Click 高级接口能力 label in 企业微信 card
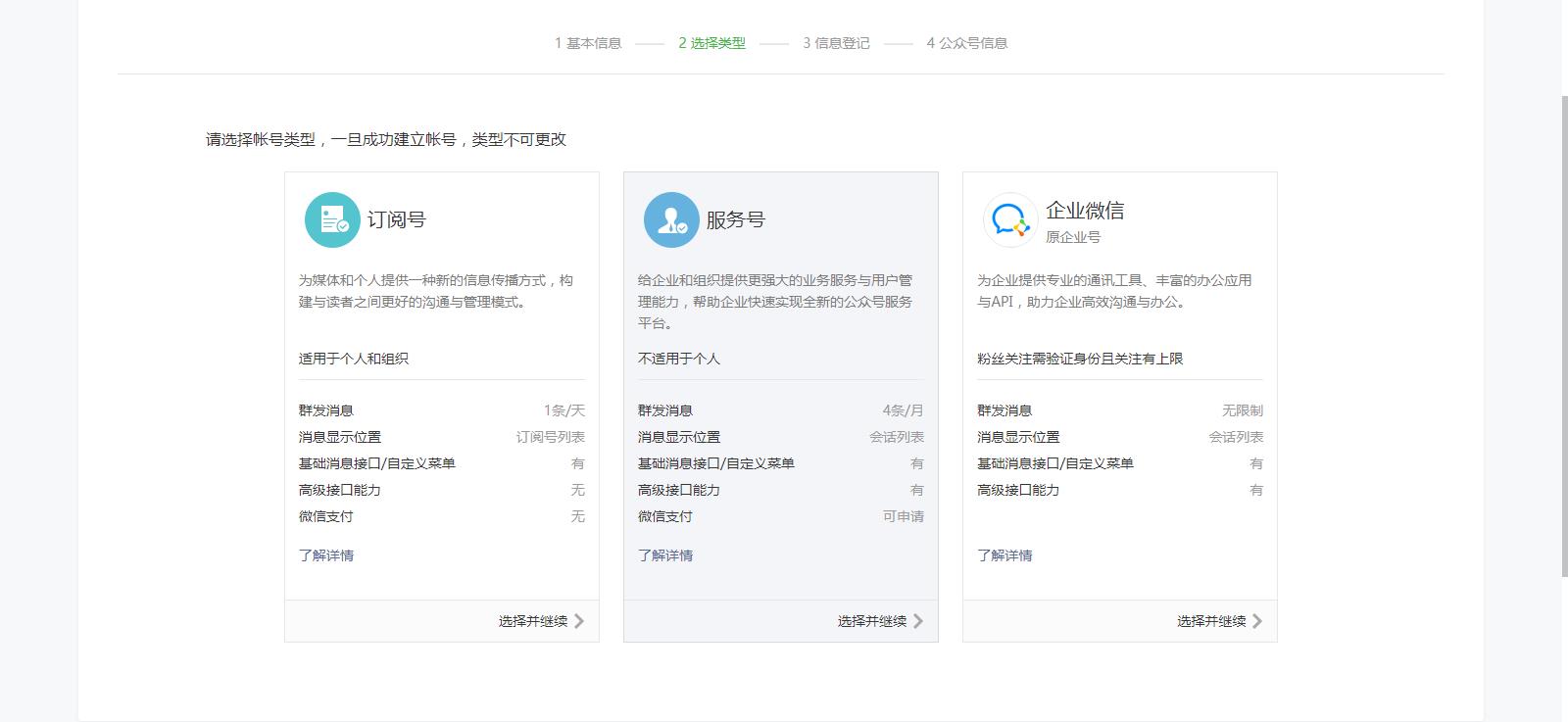 coord(1018,490)
